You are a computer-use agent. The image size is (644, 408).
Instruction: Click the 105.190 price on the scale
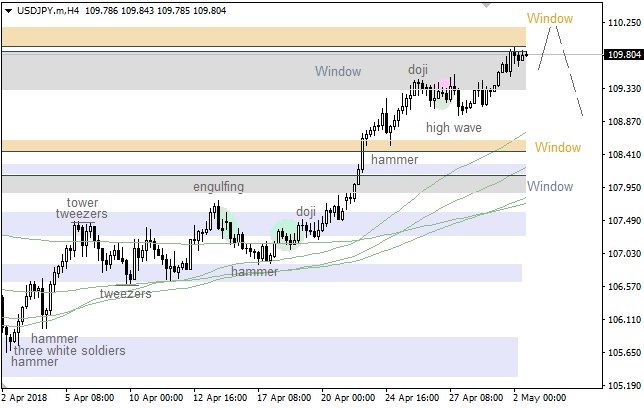(623, 385)
